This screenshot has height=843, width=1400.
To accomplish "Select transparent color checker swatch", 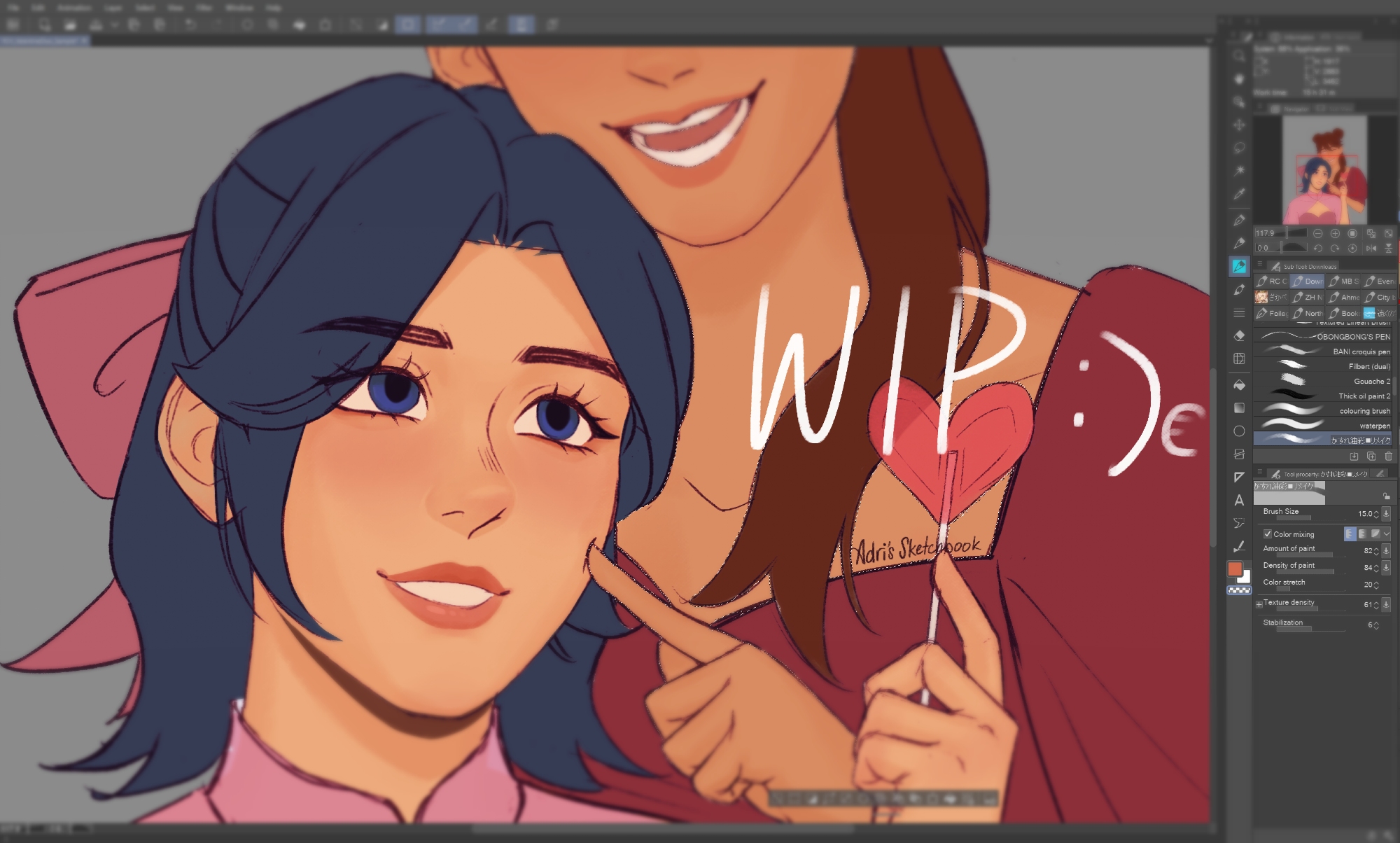I will [1239, 590].
